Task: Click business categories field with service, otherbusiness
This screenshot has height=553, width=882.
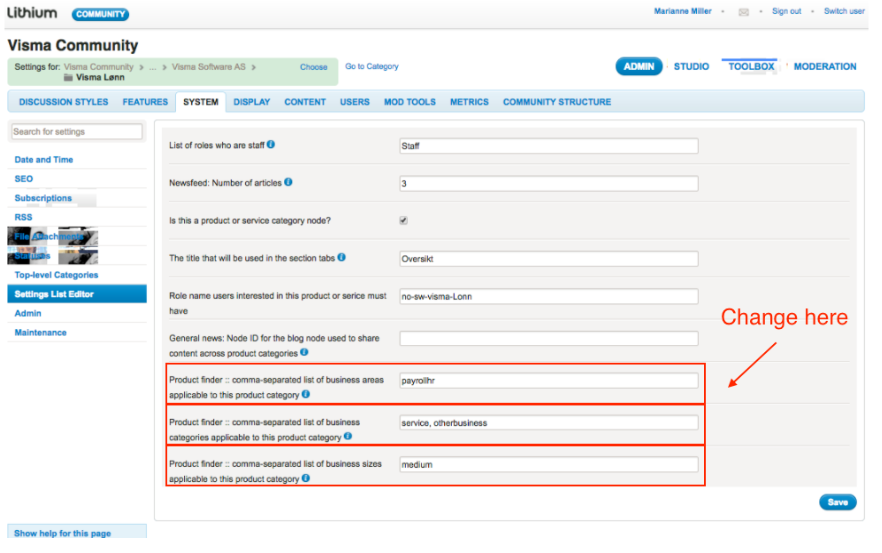Action: click(x=548, y=422)
